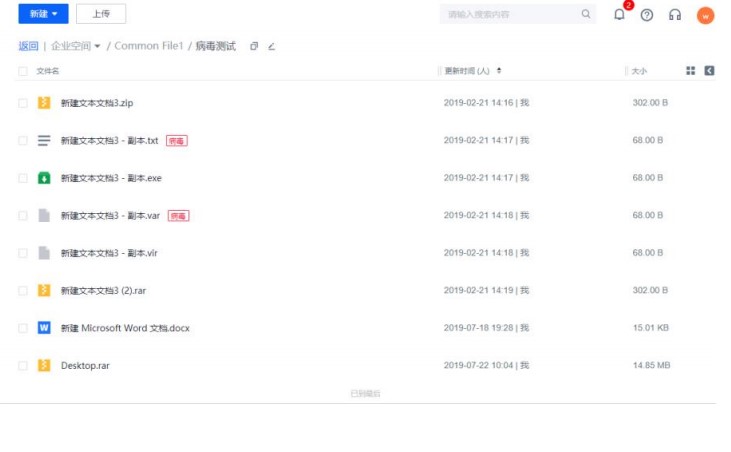
Task: Click the 上传 upload button
Action: coord(101,14)
